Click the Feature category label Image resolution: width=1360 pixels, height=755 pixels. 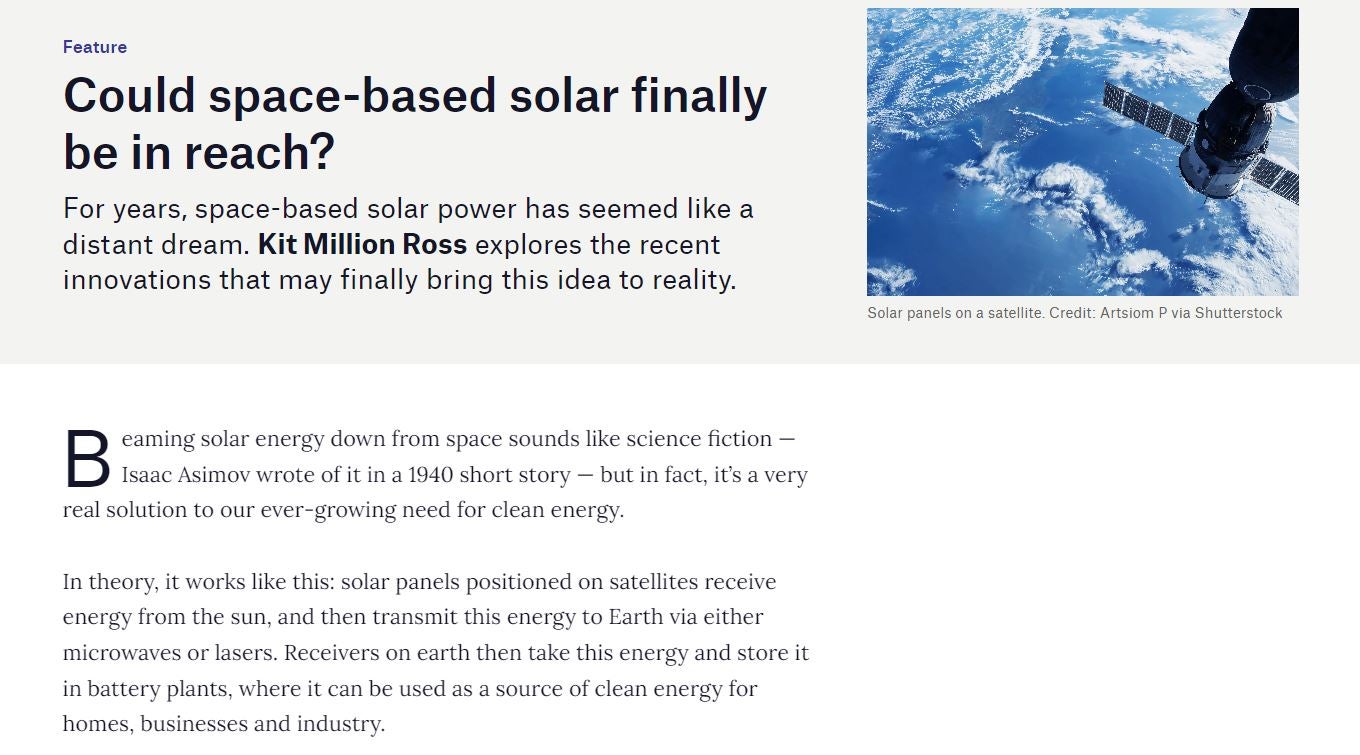pos(95,47)
